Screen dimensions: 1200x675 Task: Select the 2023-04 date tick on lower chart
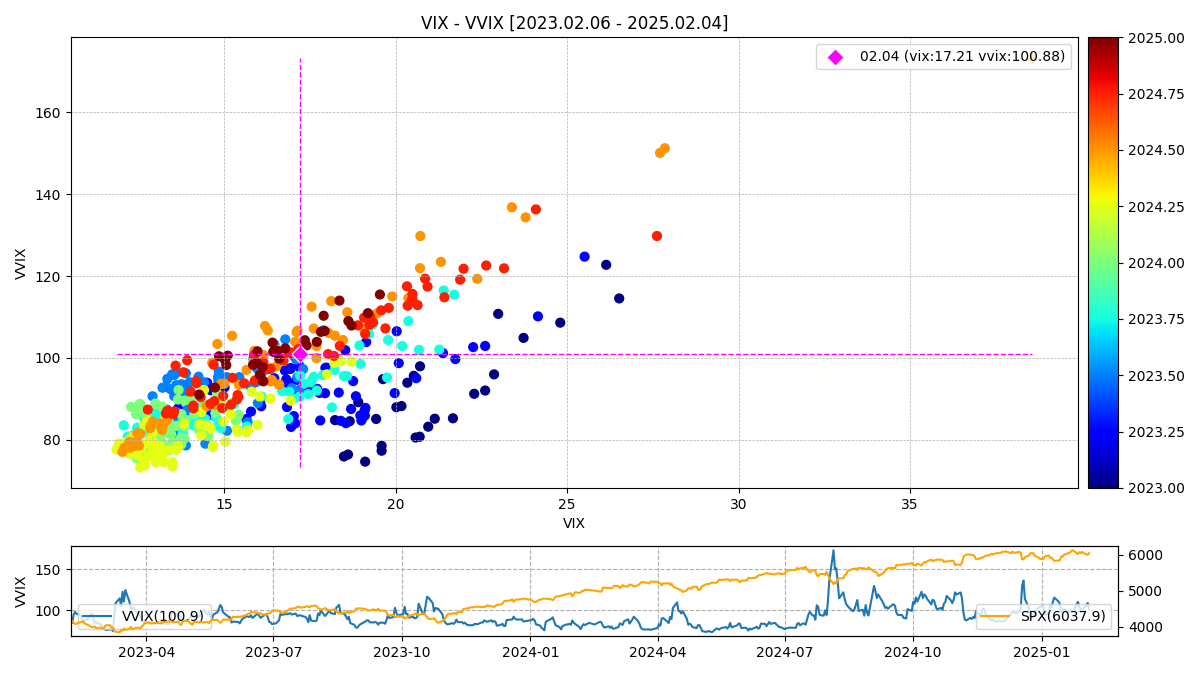click(x=146, y=651)
